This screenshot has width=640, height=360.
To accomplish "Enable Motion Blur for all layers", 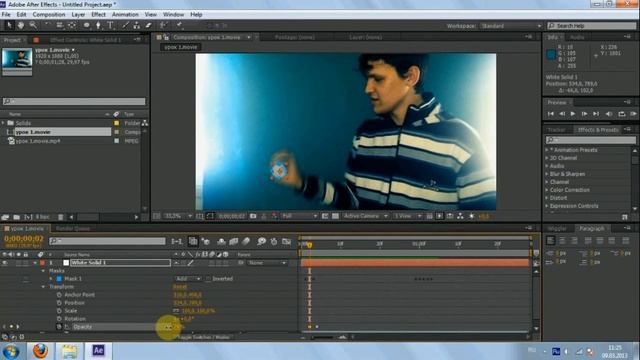I will pyautogui.click(x=246, y=242).
